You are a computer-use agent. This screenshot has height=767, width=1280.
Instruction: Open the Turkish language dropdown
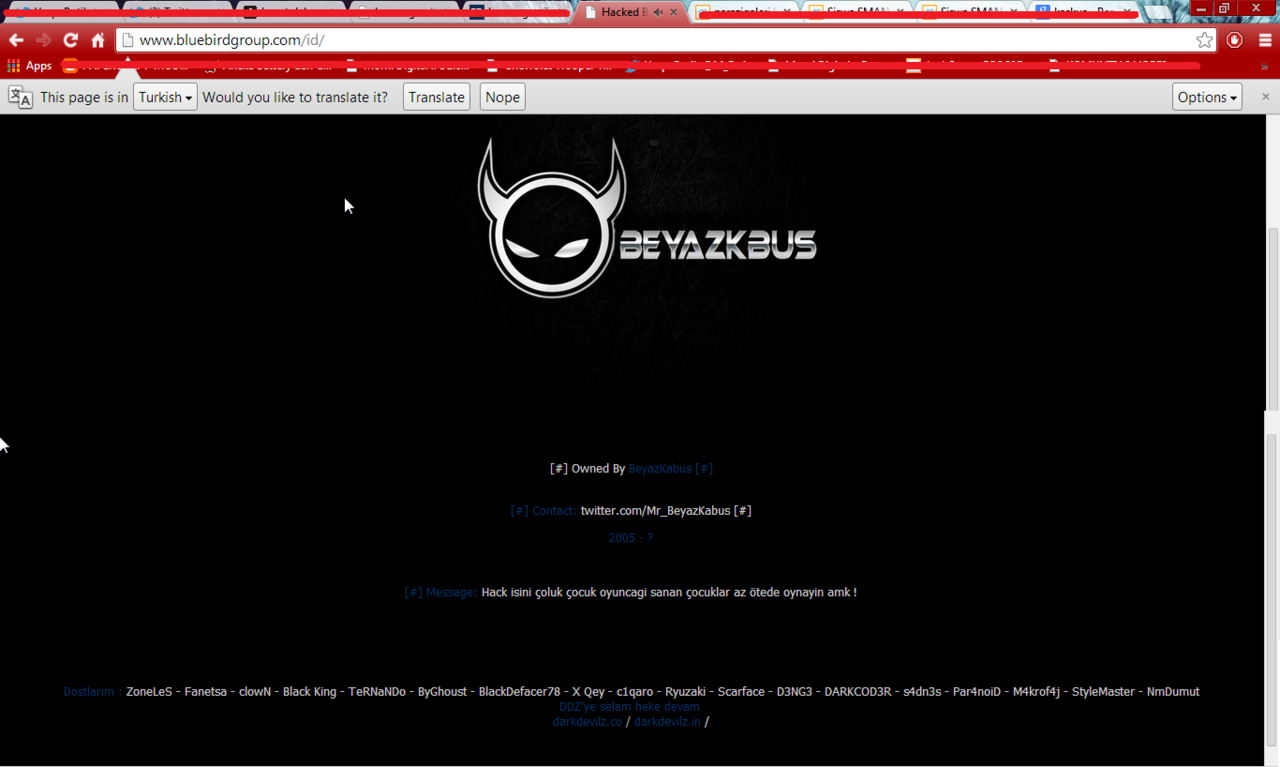165,97
